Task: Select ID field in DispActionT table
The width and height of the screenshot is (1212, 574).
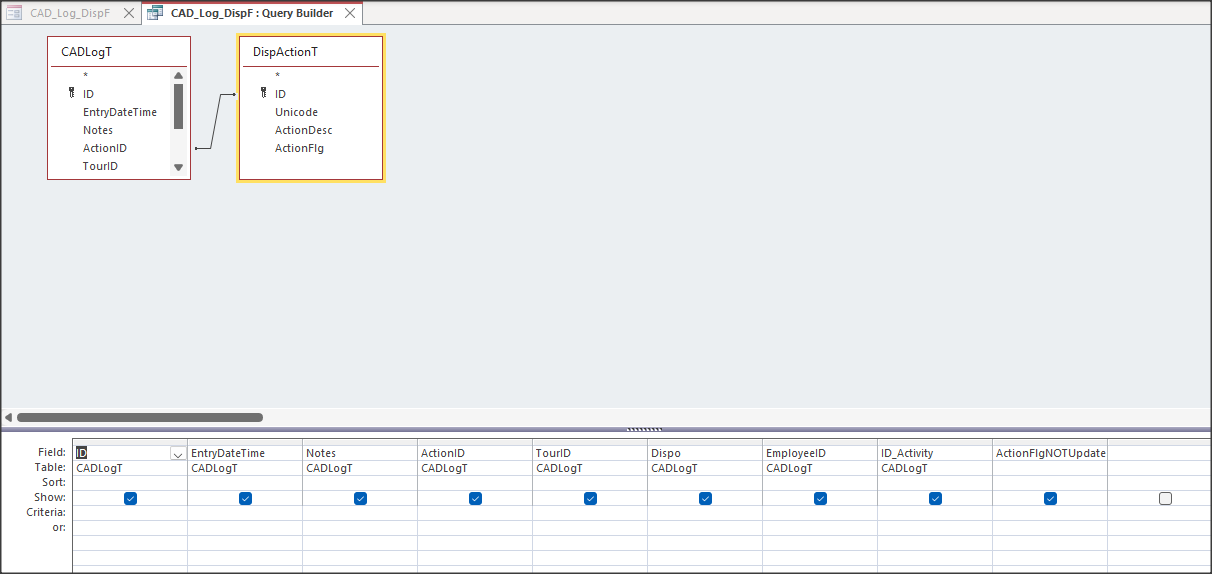Action: point(280,94)
